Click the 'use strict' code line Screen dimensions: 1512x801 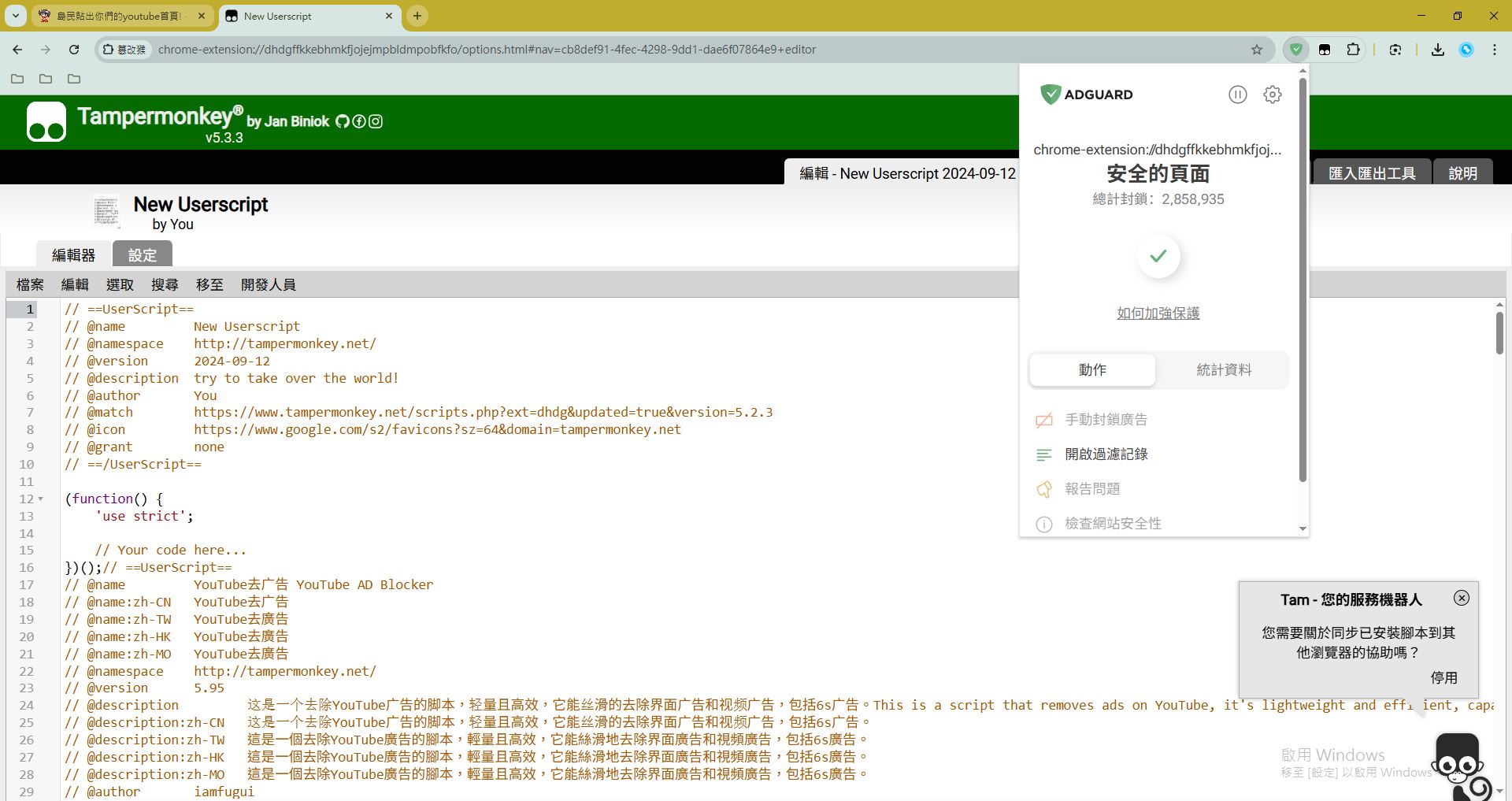point(144,517)
